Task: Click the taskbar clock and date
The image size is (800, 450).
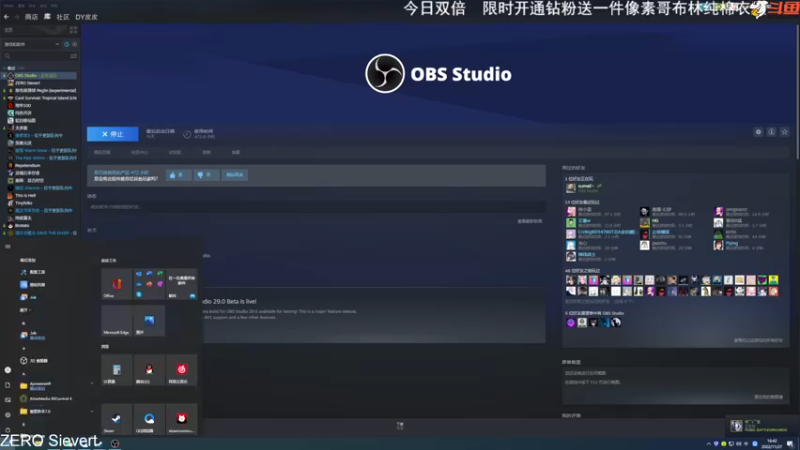Action: (x=772, y=443)
